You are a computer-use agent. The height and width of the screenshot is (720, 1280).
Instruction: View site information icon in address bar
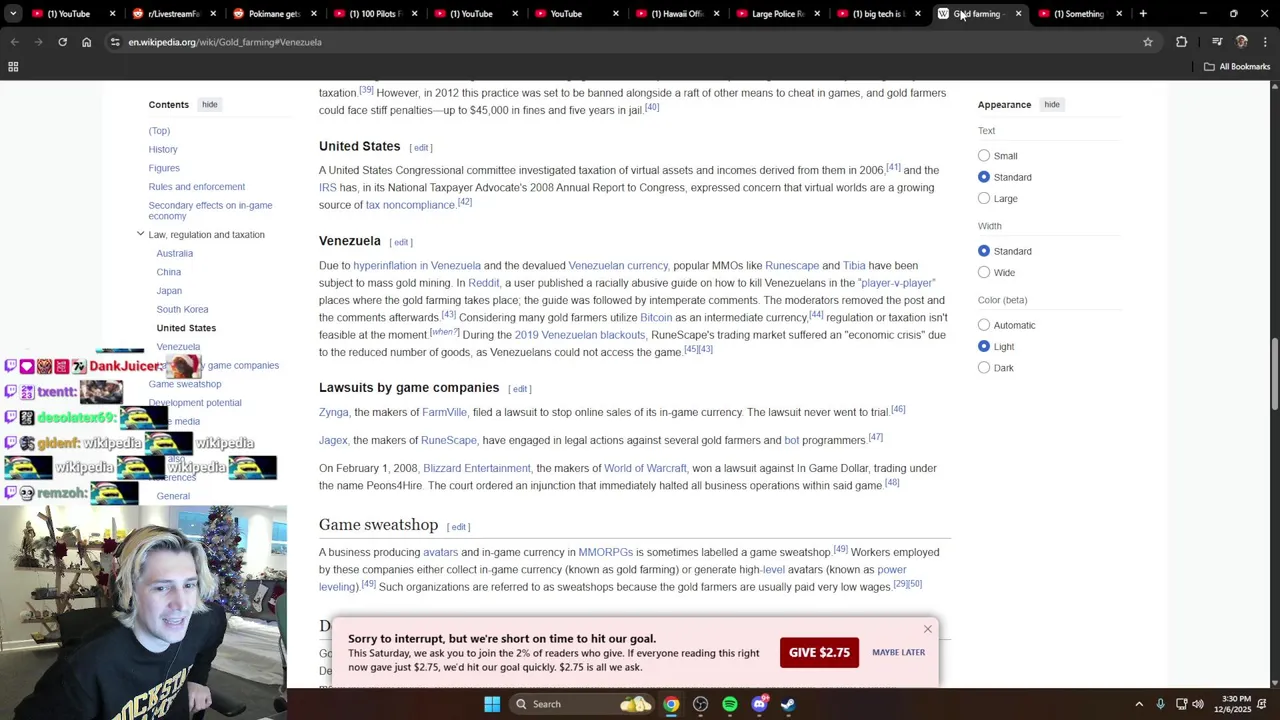(x=115, y=42)
